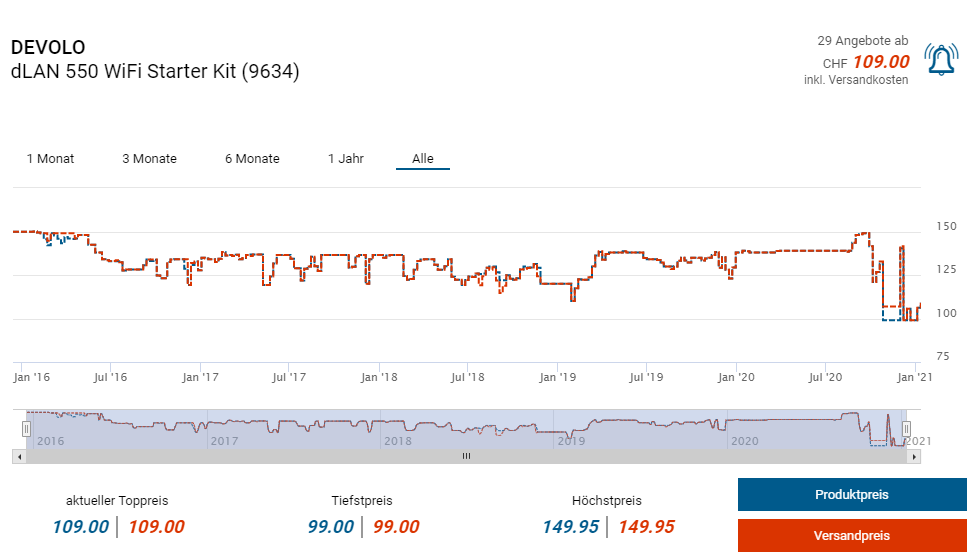Click the 29 Angebote ab text

[x=862, y=41]
